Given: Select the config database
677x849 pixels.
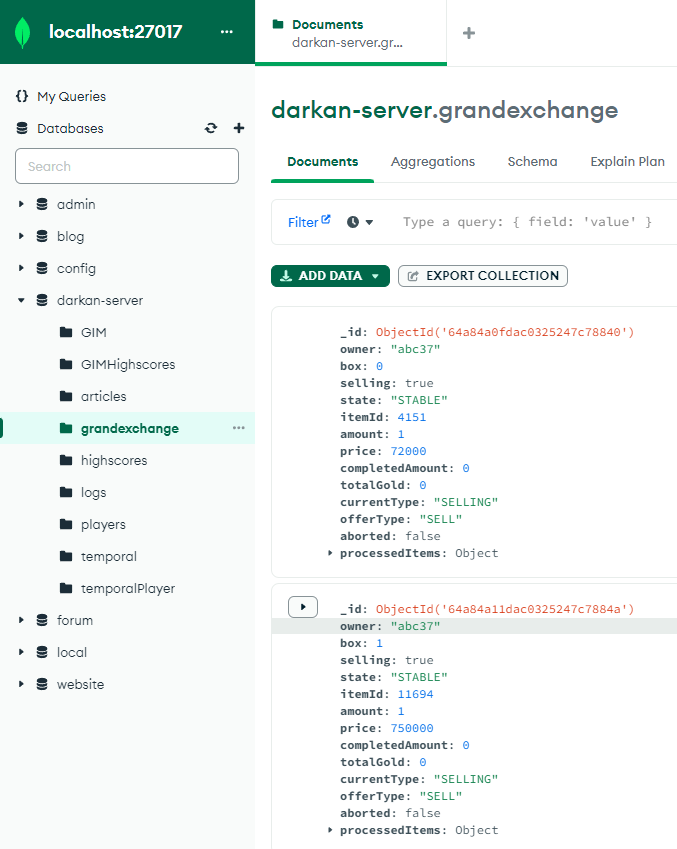Looking at the screenshot, I should pos(76,269).
